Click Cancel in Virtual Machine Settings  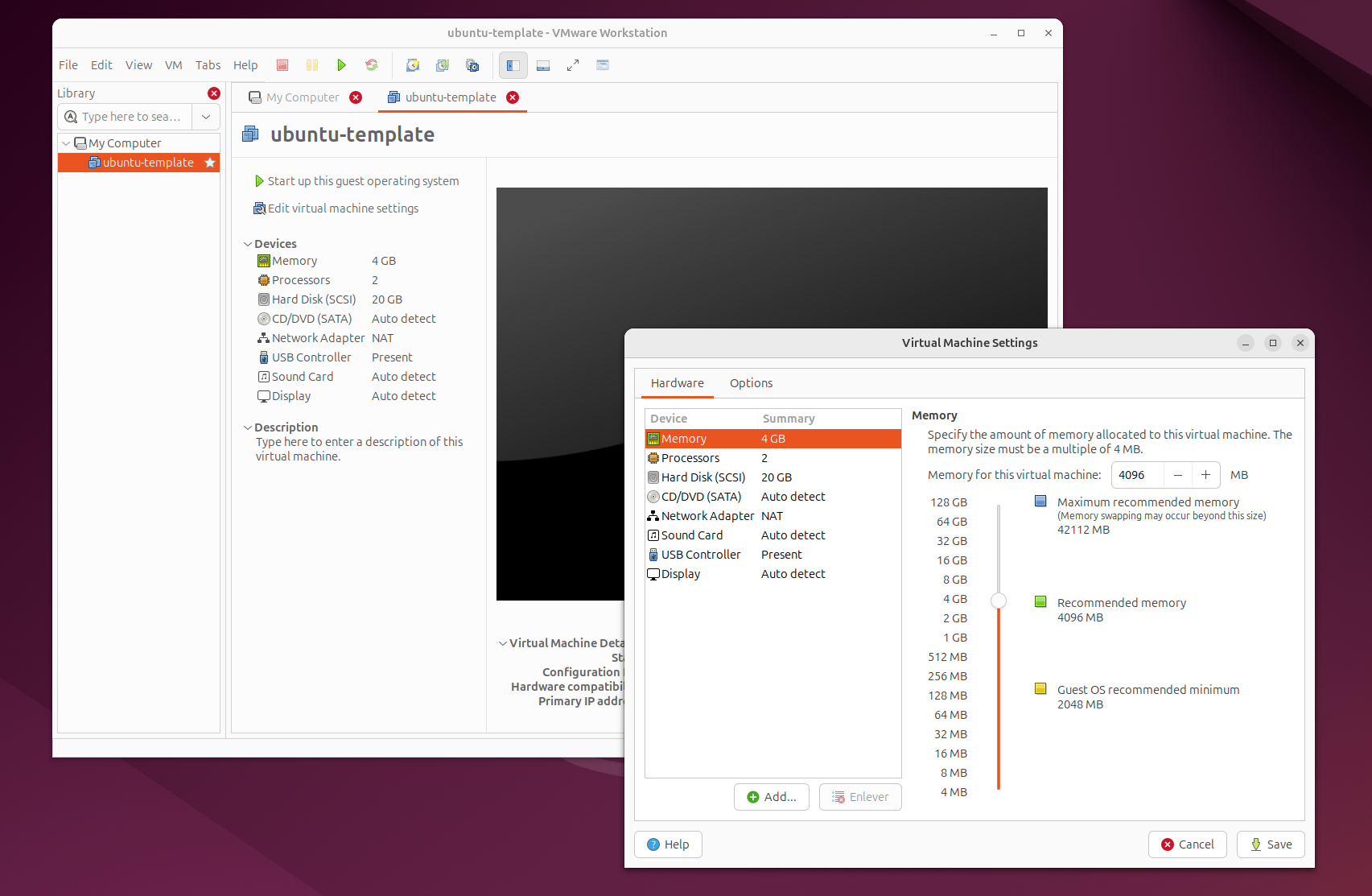[x=1188, y=844]
